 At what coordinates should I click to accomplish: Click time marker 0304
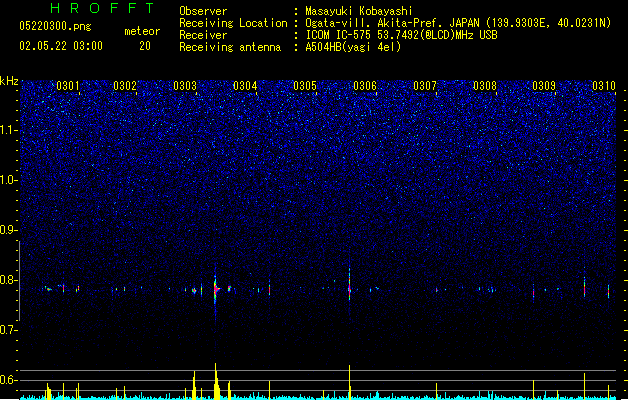tap(245, 85)
